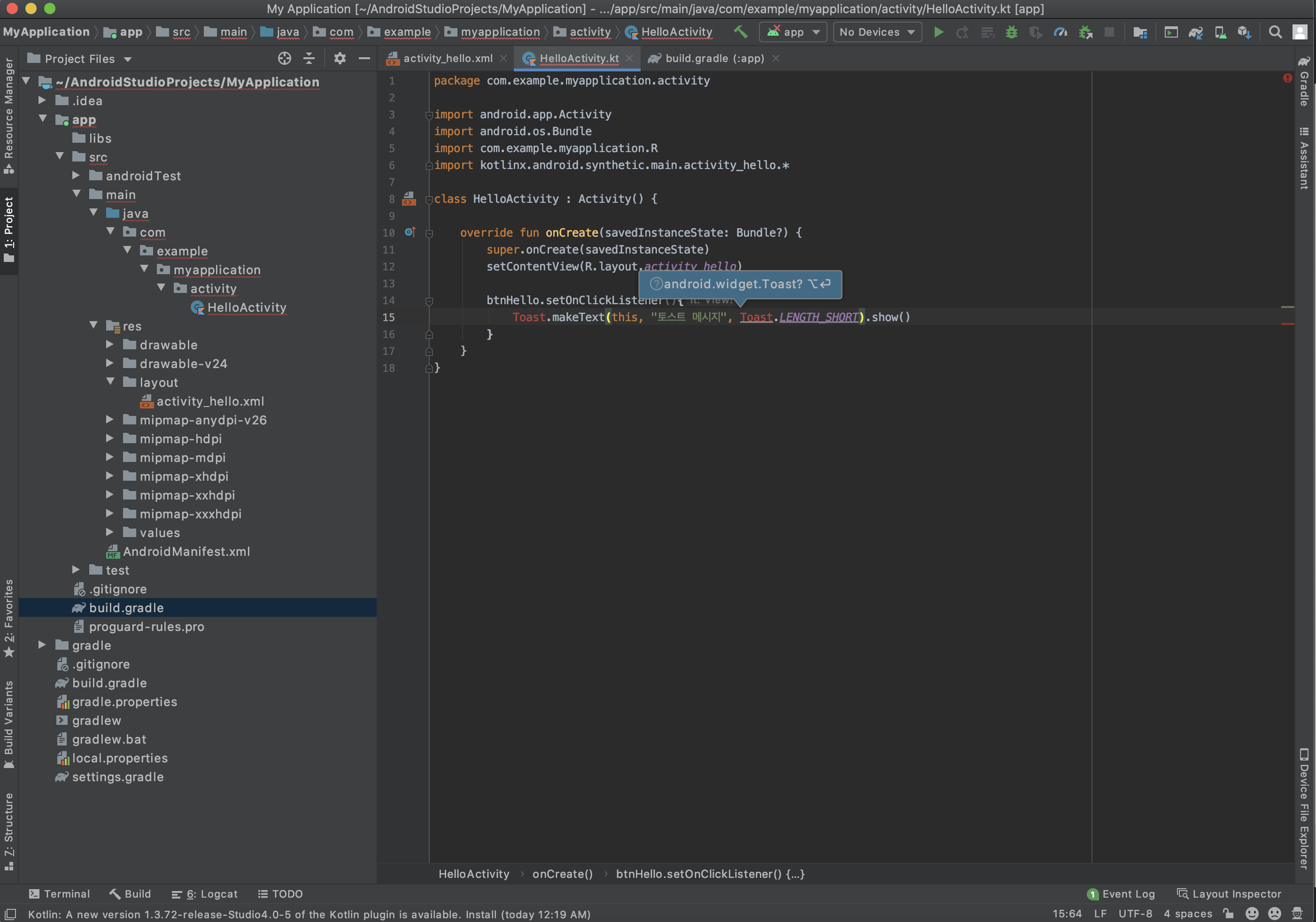Switch to the build.gradle (:app) tab

pos(713,59)
